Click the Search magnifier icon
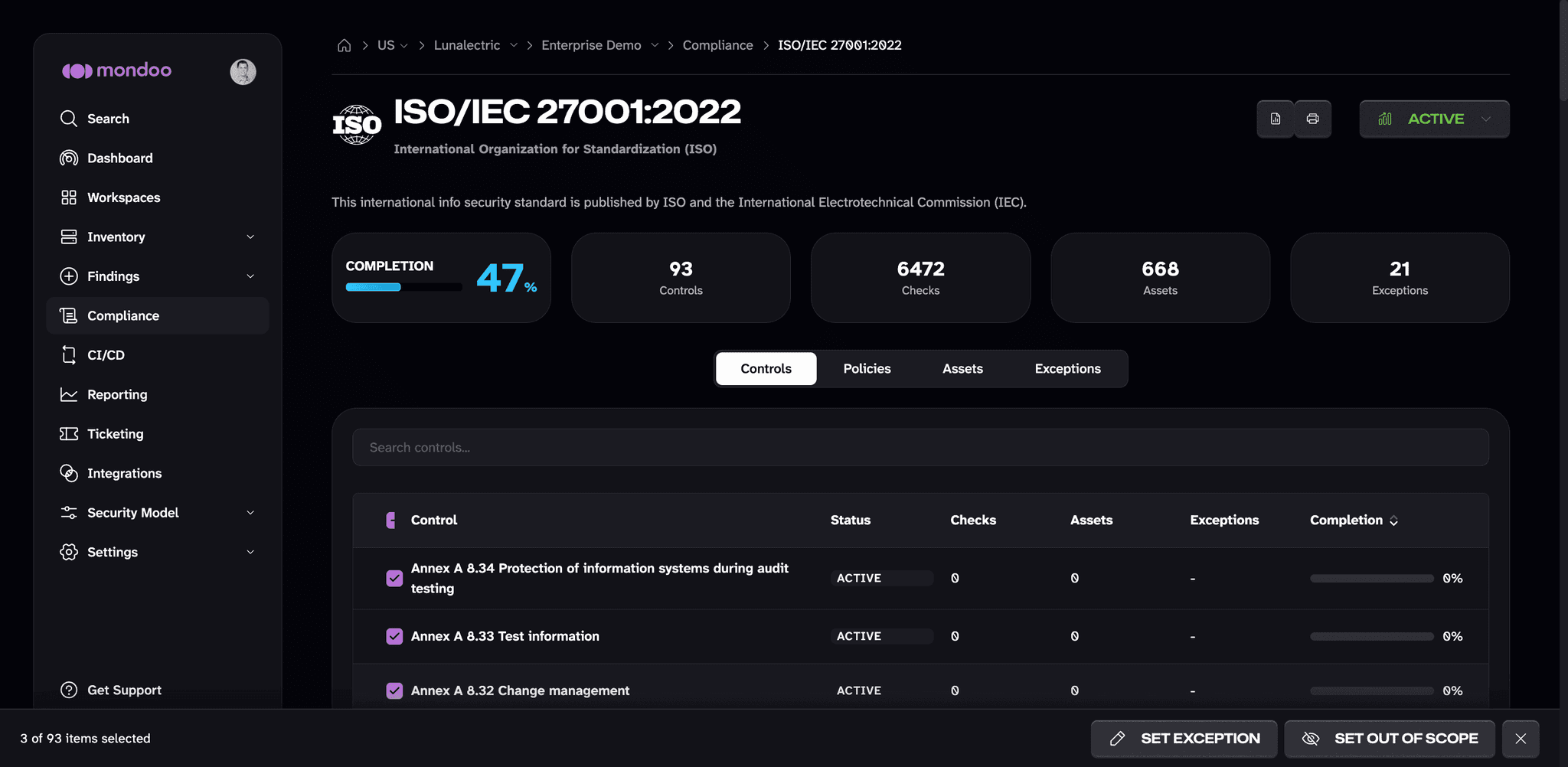Viewport: 1568px width, 767px height. coord(69,119)
